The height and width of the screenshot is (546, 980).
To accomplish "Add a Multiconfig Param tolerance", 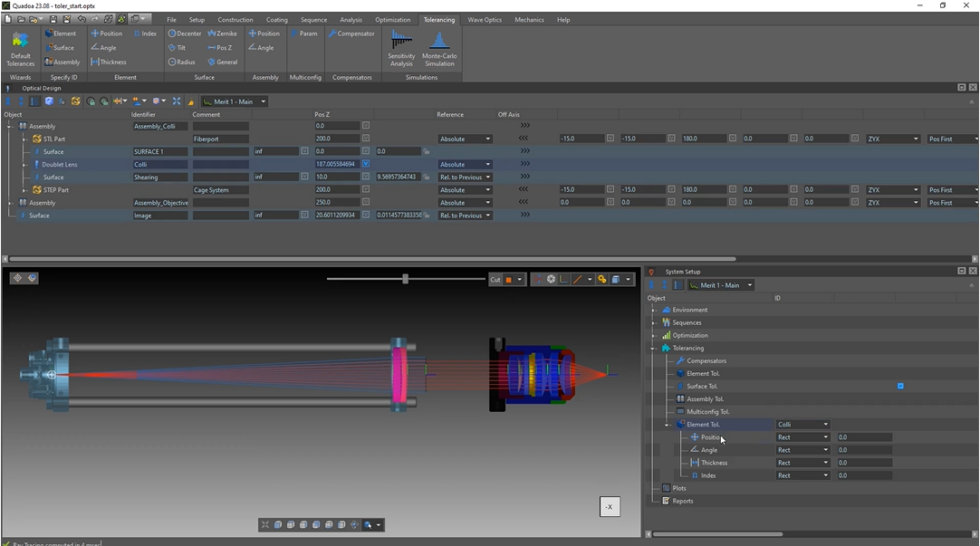I will tap(304, 34).
